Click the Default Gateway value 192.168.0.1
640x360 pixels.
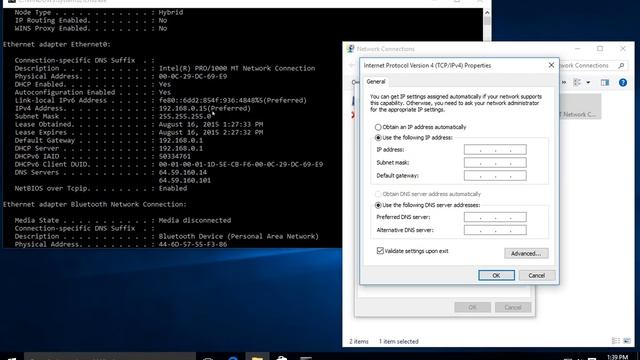(x=181, y=140)
